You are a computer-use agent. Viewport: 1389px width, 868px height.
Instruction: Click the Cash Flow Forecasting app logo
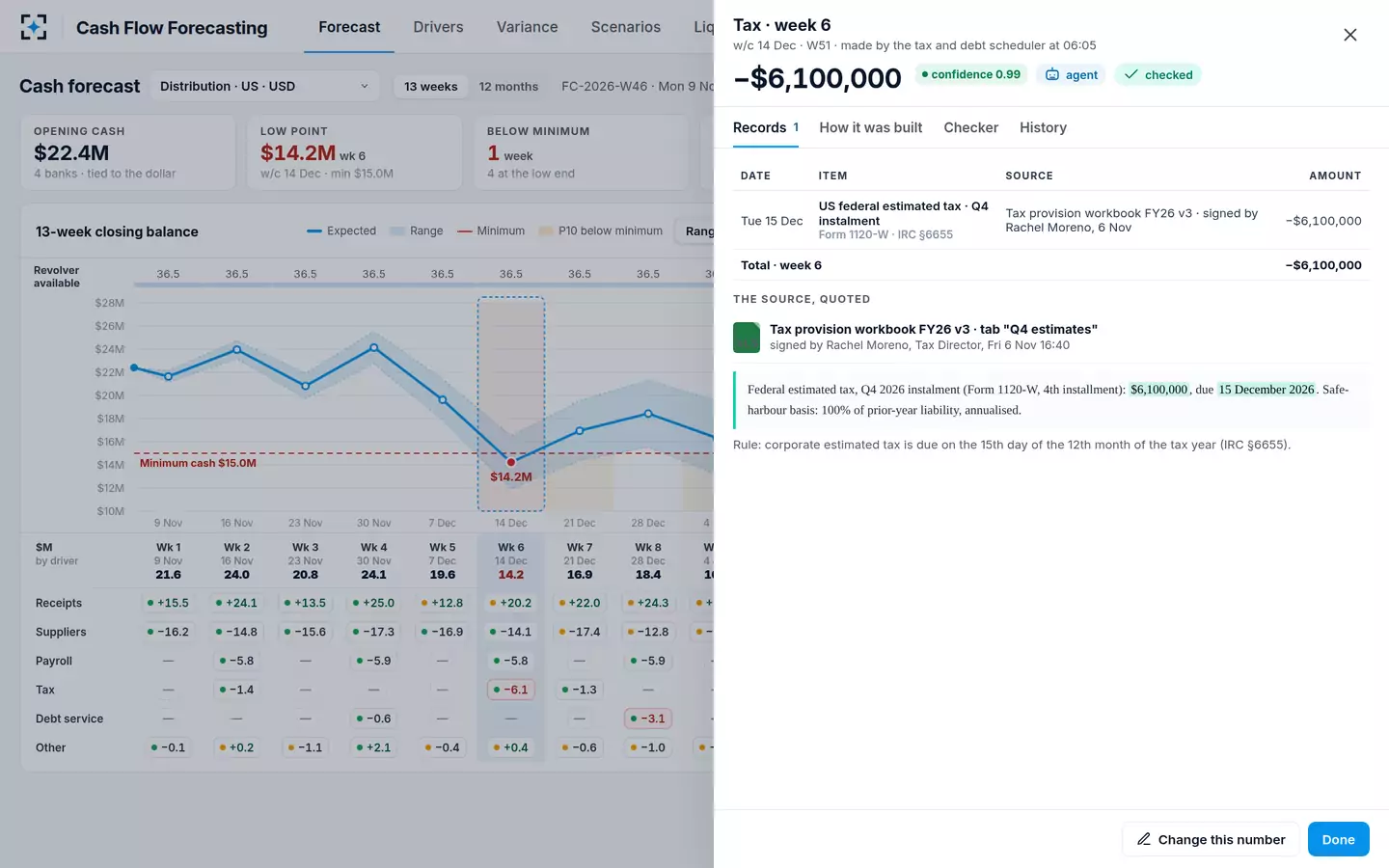[34, 27]
